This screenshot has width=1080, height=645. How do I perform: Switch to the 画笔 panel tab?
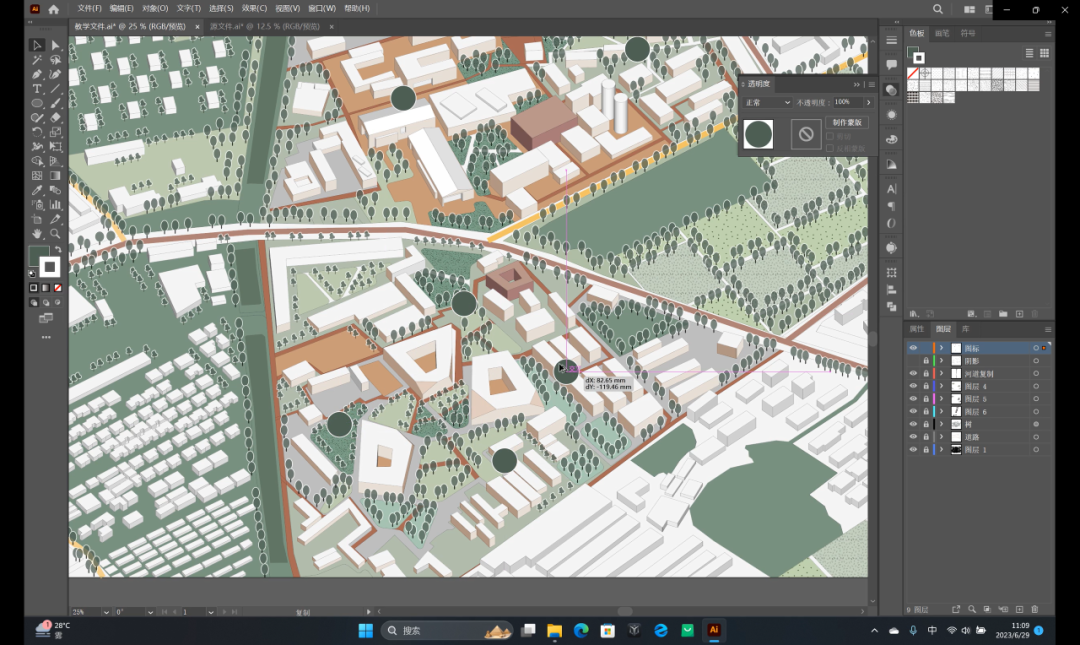click(942, 33)
